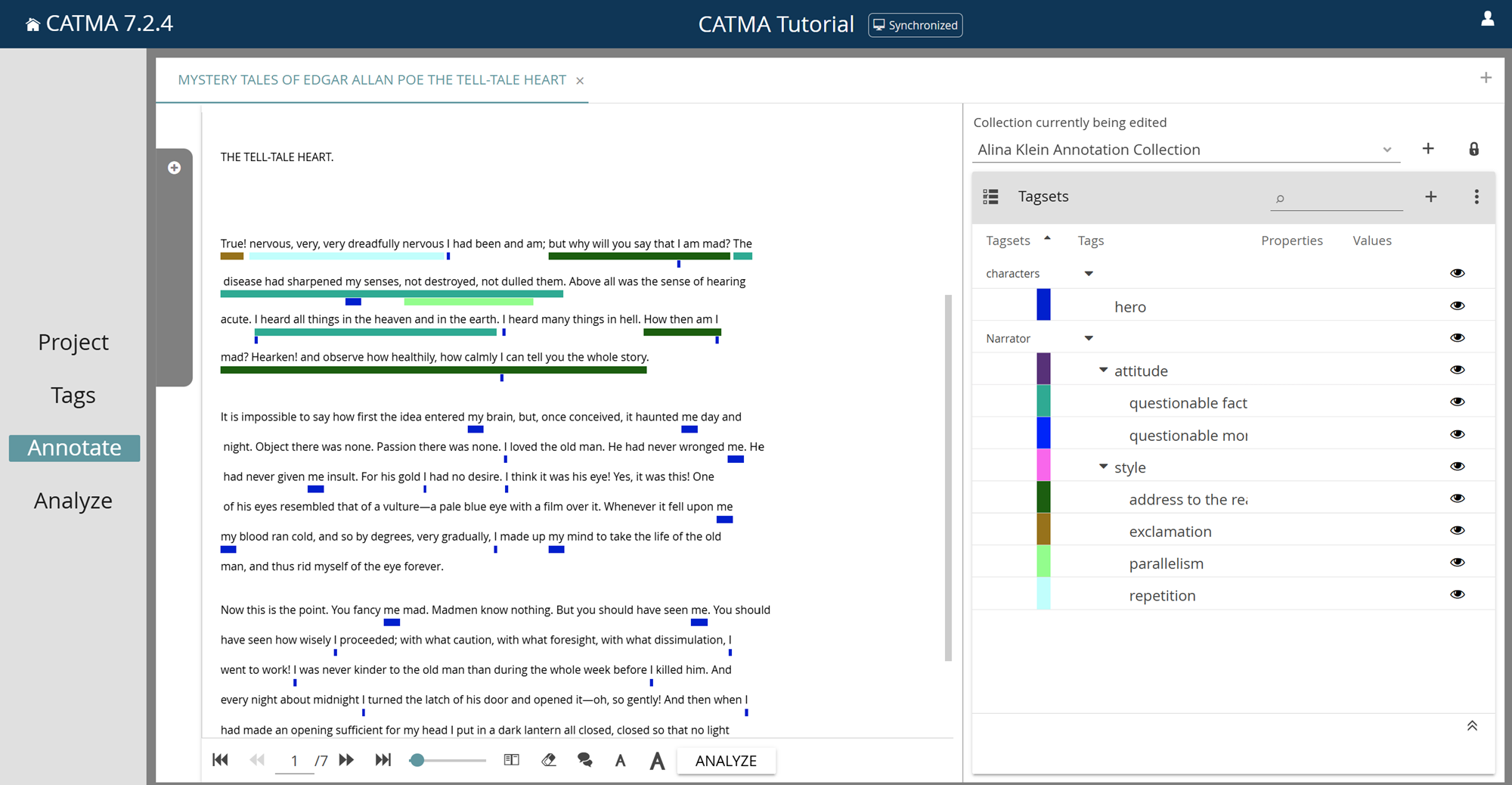Open the comments speech-bubble tool
1512x785 pixels.
[584, 760]
